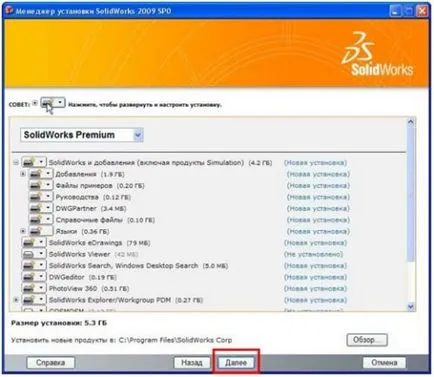Collapse the SolidWorks и добавления tree node
Image resolution: width=434 pixels, height=377 pixels.
tap(16, 163)
